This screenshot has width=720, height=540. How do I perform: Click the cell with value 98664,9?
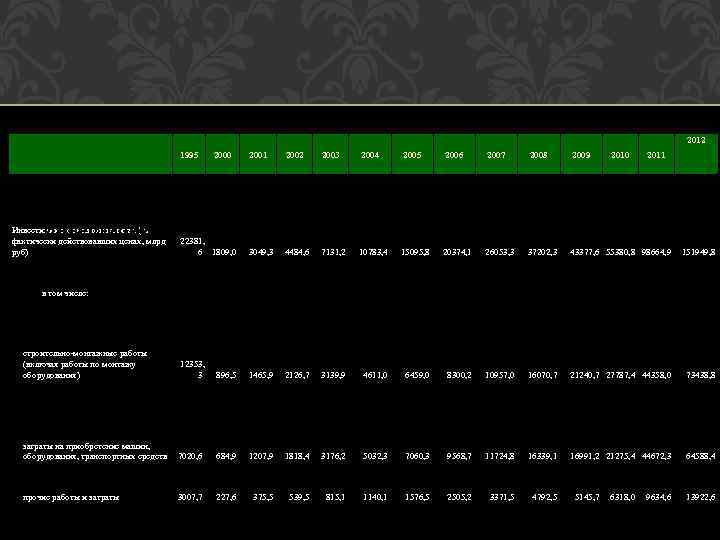tap(656, 252)
